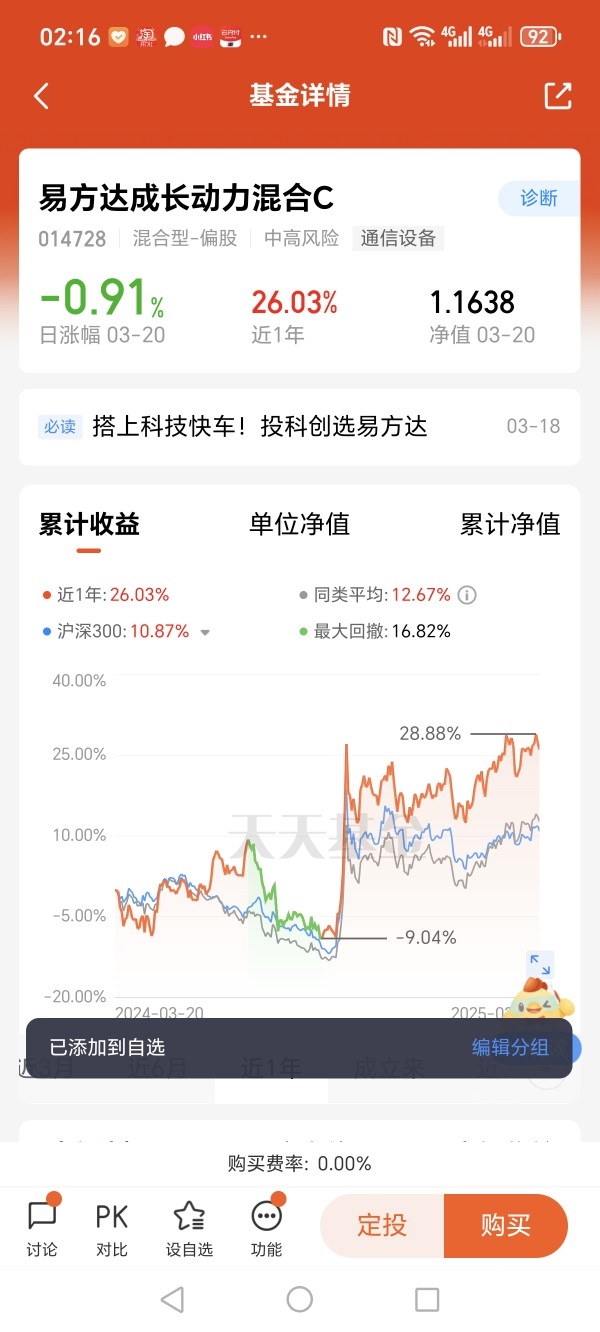This screenshot has width=600, height=1332.
Task: Open the 沪深300 benchmark dropdown arrow
Action: (x=205, y=632)
